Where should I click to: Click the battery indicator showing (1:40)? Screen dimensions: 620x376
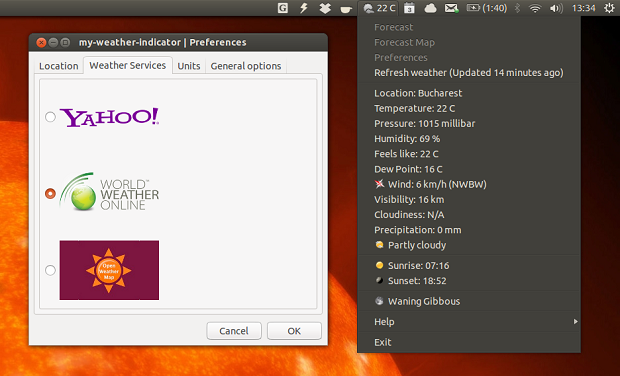[487, 8]
